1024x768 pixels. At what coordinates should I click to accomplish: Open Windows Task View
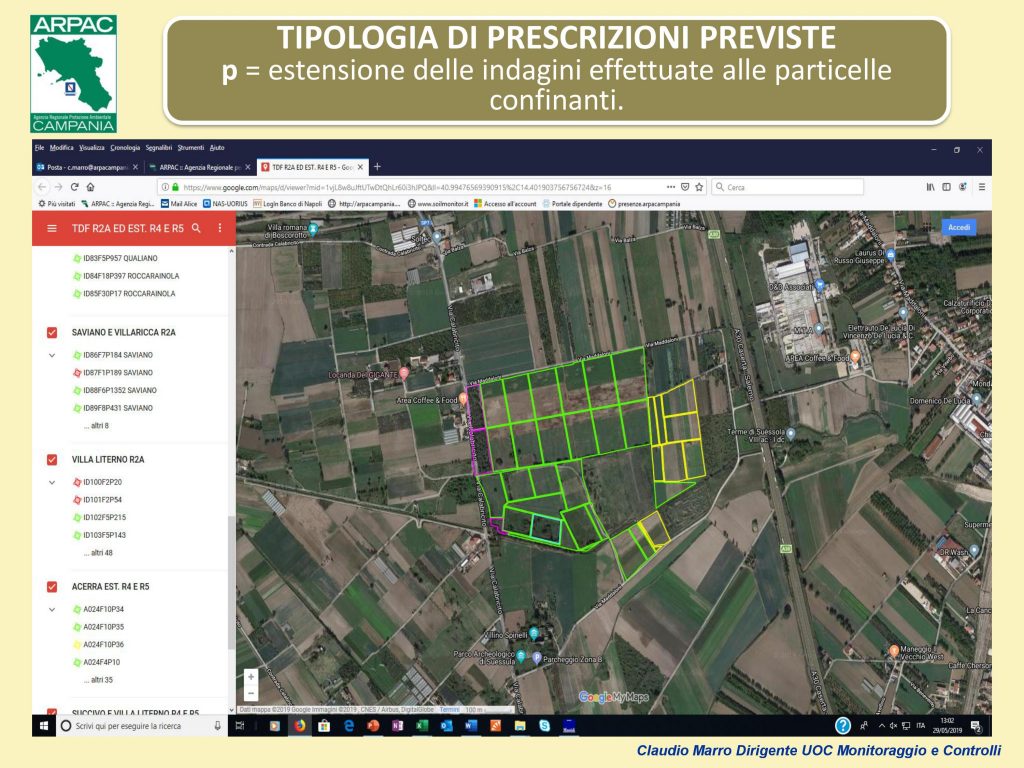point(240,726)
